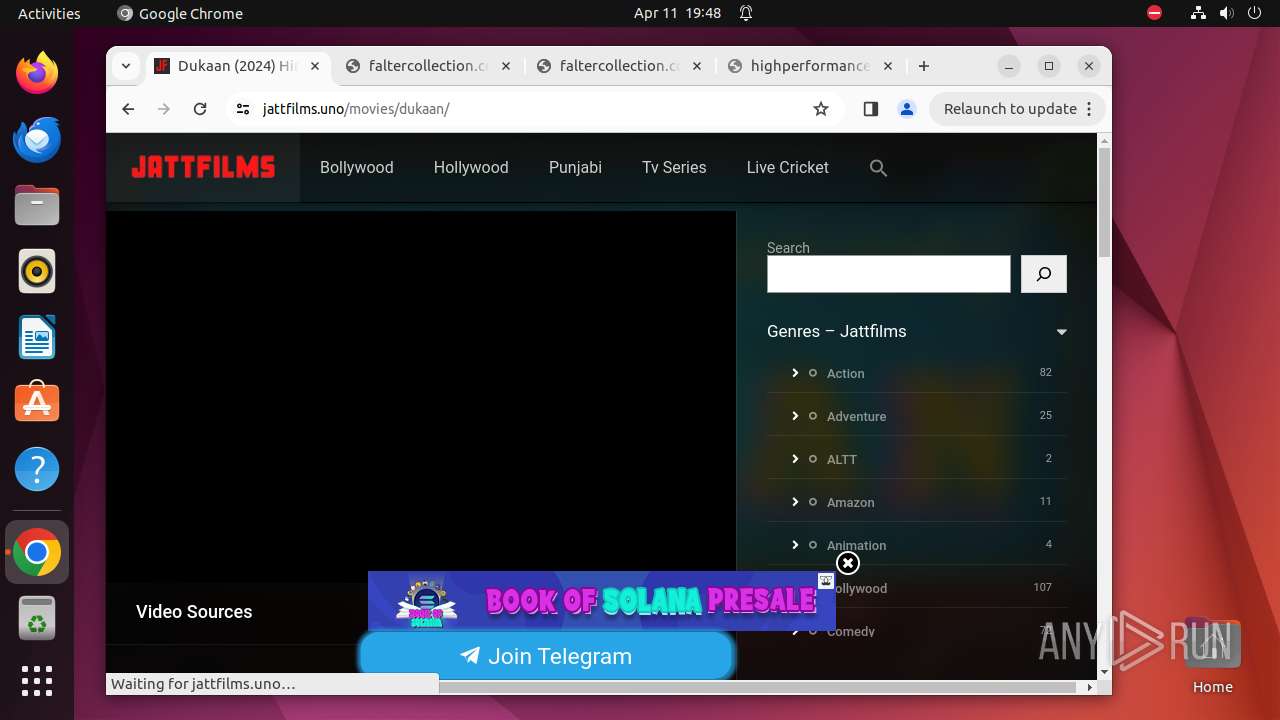Bookmark this page with the star icon
1280x720 pixels.
821,109
